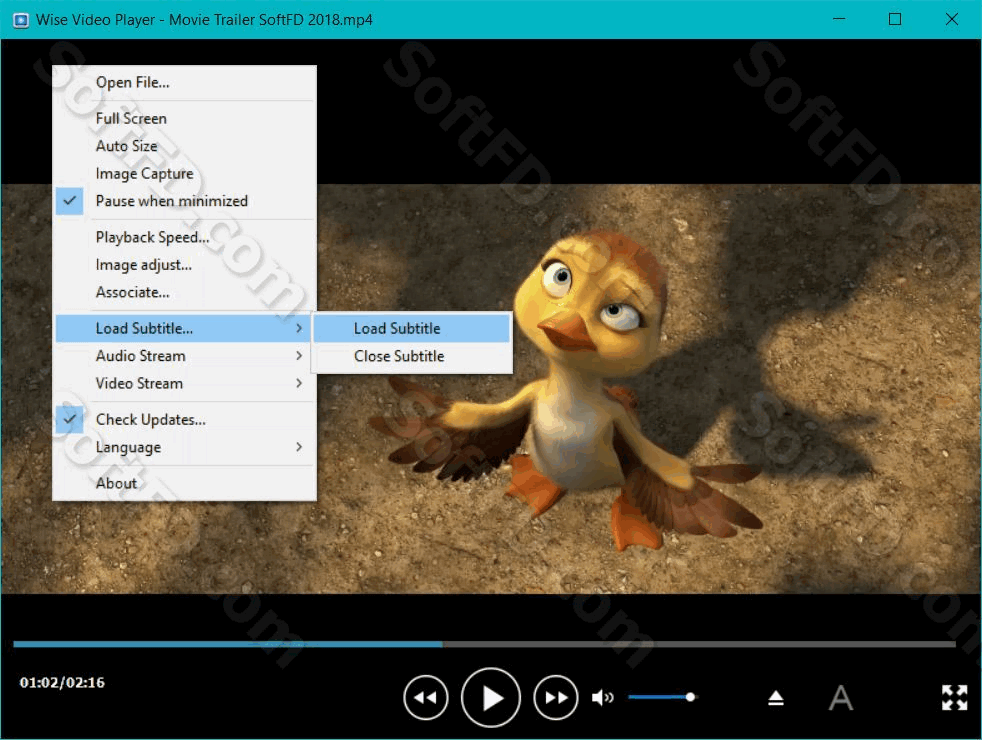Minimize the Wise Video Player window

[839, 19]
